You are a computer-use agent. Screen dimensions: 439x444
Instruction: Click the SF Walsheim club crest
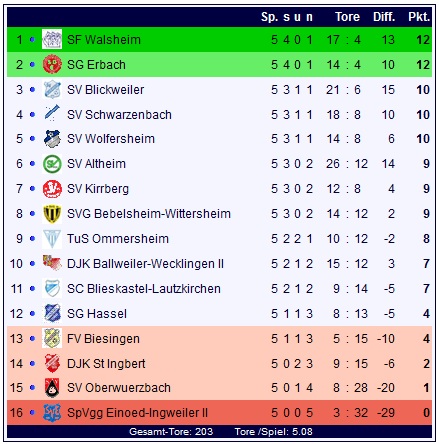tap(52, 39)
